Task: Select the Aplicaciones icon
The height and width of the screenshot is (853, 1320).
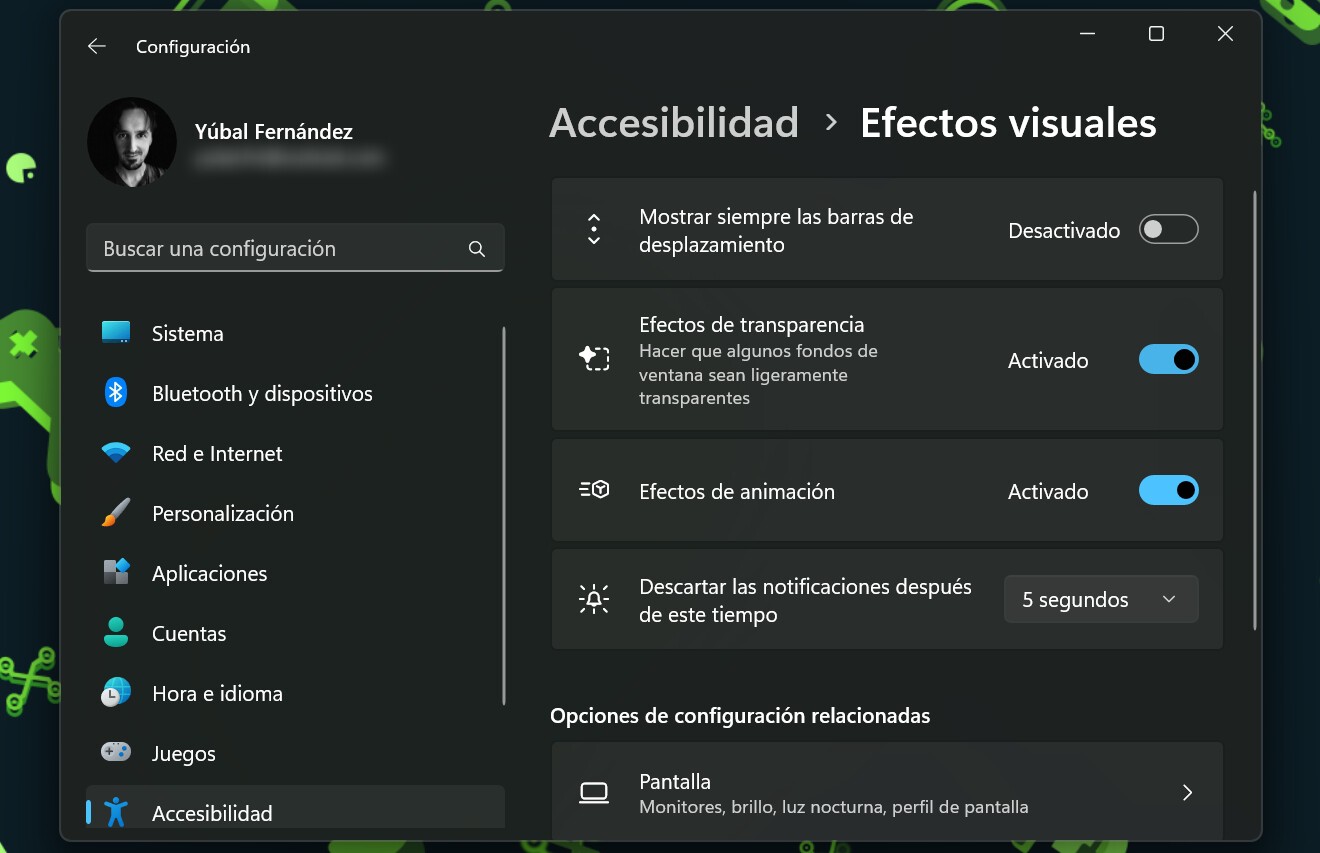Action: [115, 573]
